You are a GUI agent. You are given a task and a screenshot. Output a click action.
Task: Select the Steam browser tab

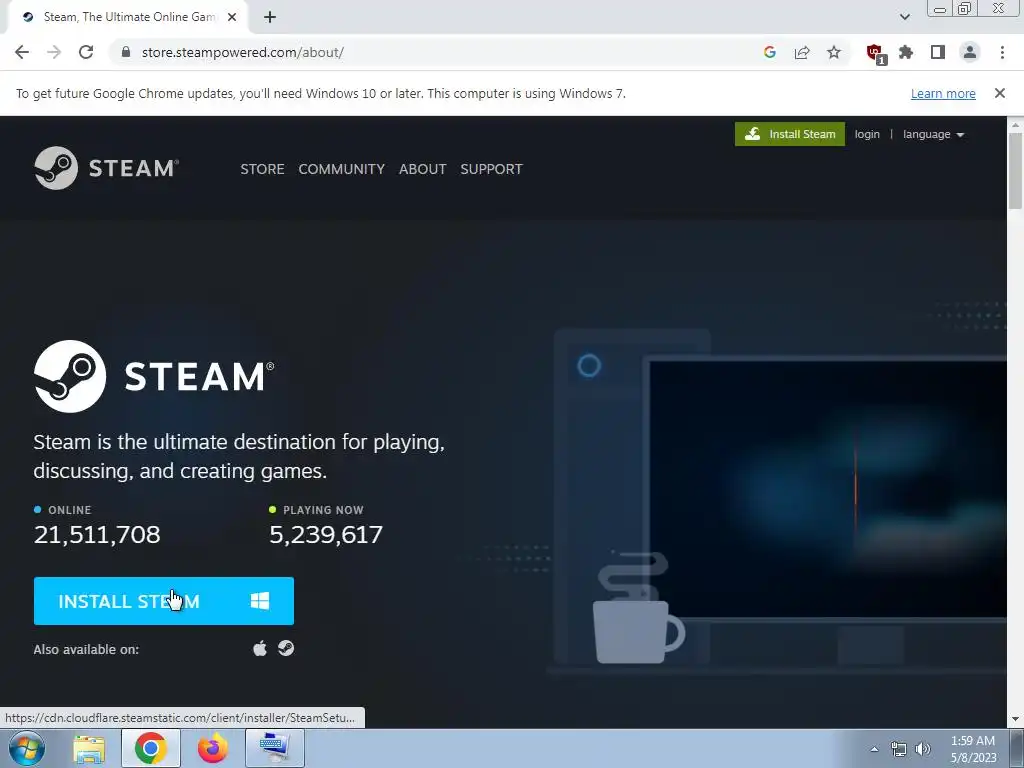pyautogui.click(x=127, y=17)
